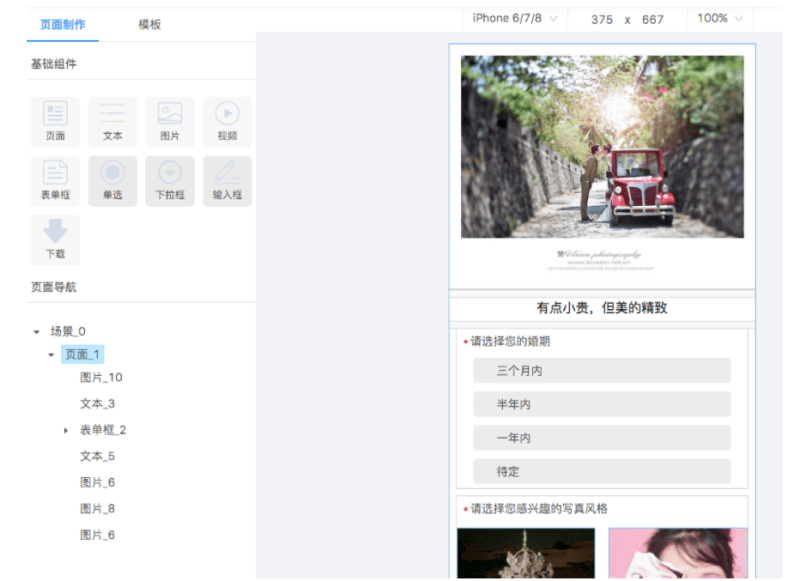Collapse the 页面_1 tree node
The height and width of the screenshot is (581, 800).
click(x=53, y=354)
